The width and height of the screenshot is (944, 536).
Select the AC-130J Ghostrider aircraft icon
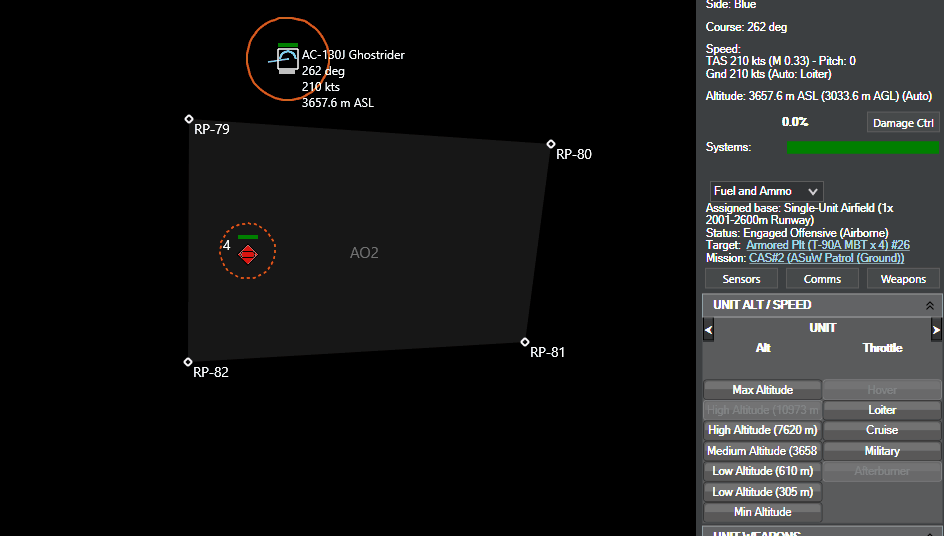[x=288, y=60]
